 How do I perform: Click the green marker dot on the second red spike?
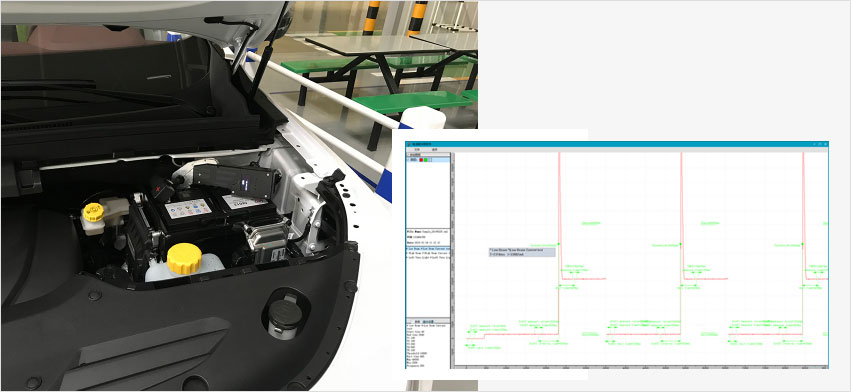click(680, 245)
